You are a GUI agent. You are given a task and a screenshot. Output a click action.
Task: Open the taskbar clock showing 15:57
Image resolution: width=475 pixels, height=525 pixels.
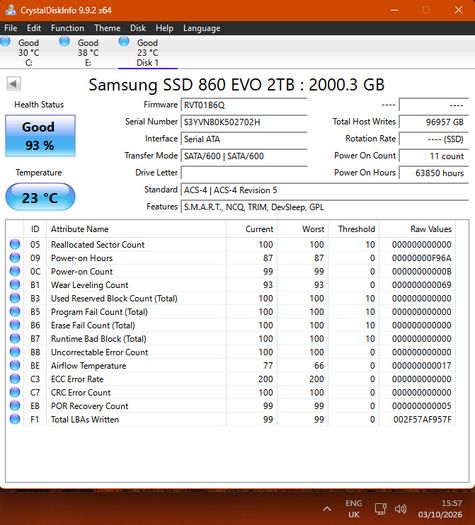pyautogui.click(x=440, y=509)
